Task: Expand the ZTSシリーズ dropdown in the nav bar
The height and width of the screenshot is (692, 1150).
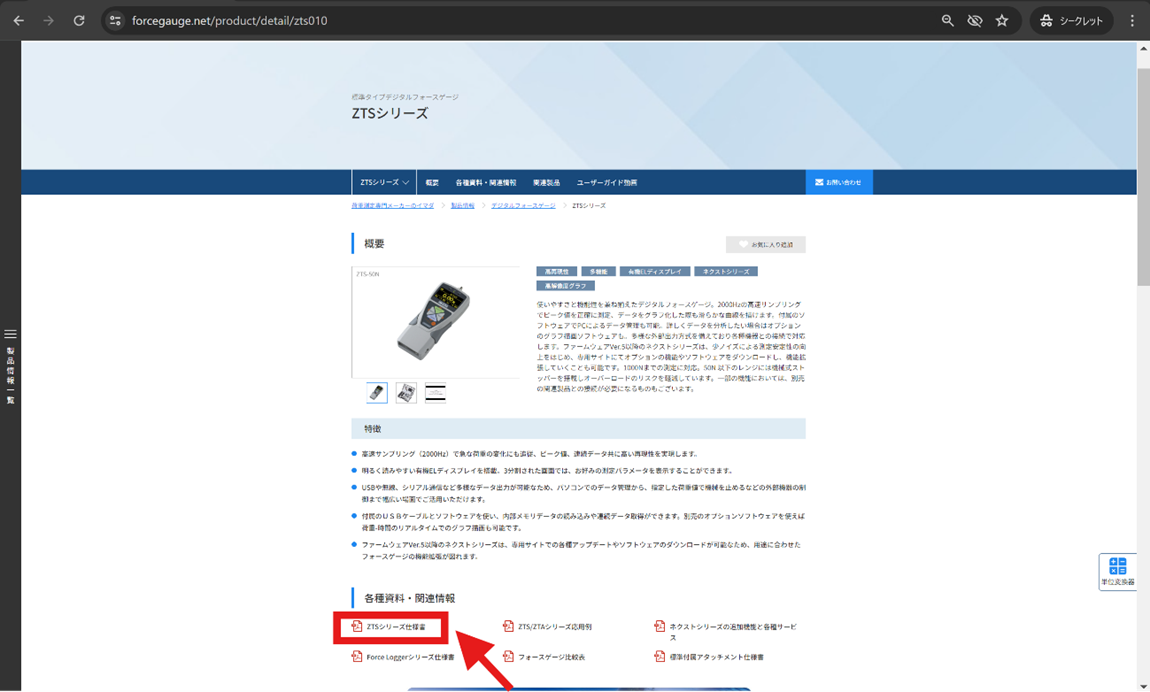Action: coord(384,183)
